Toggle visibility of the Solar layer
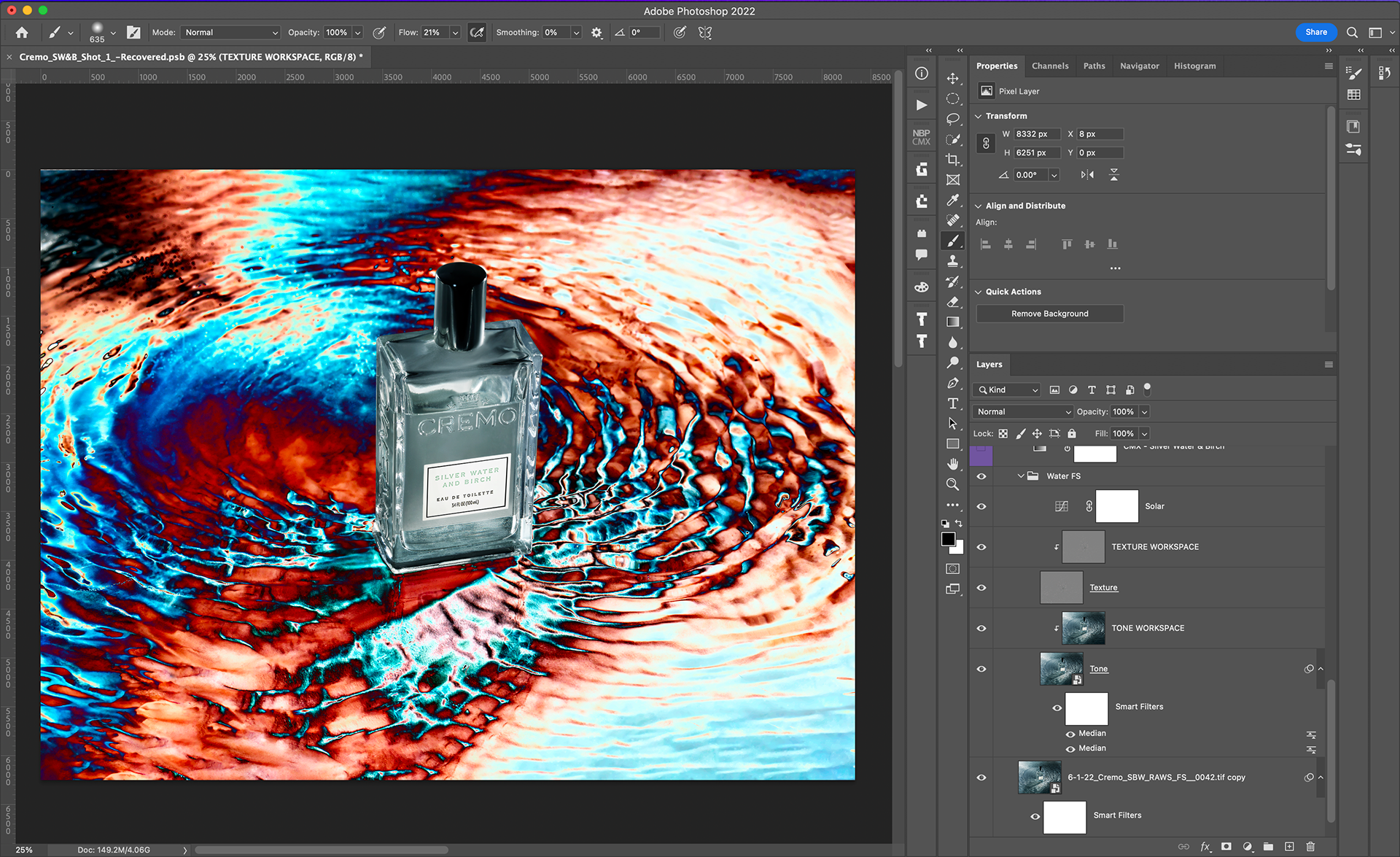The image size is (1400, 857). pos(981,506)
